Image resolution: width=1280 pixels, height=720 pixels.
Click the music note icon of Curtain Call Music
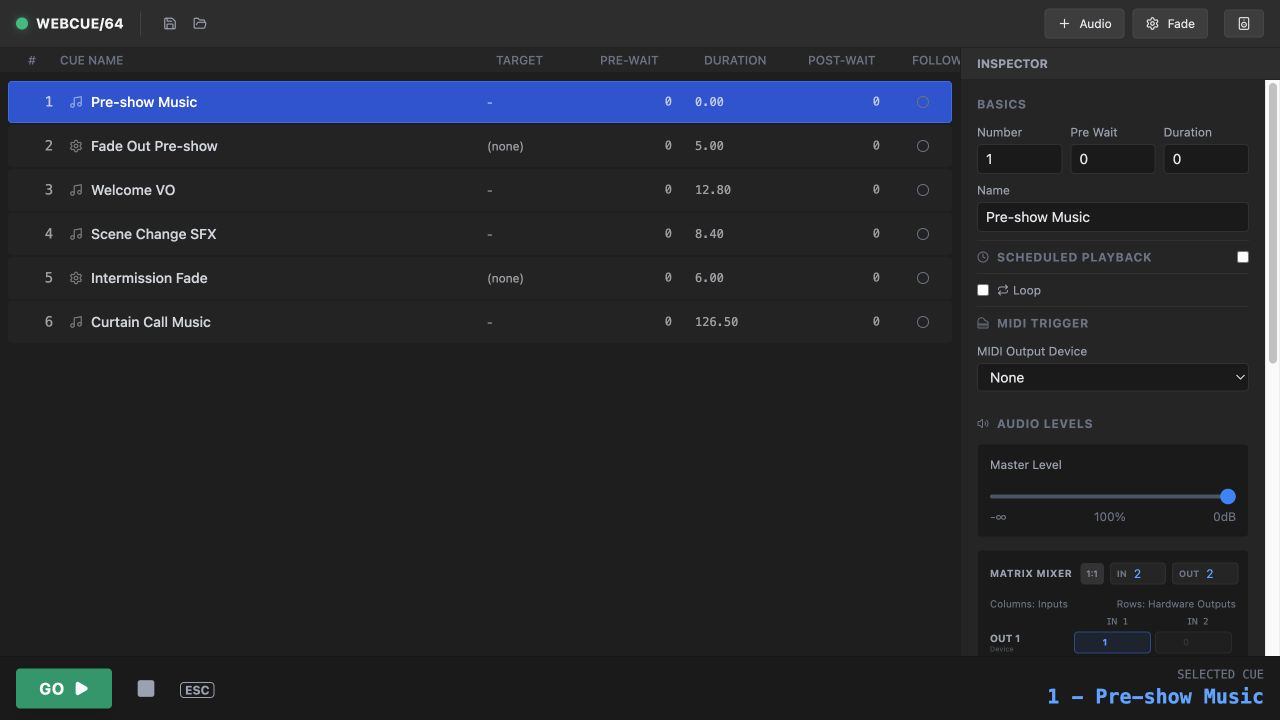point(76,322)
